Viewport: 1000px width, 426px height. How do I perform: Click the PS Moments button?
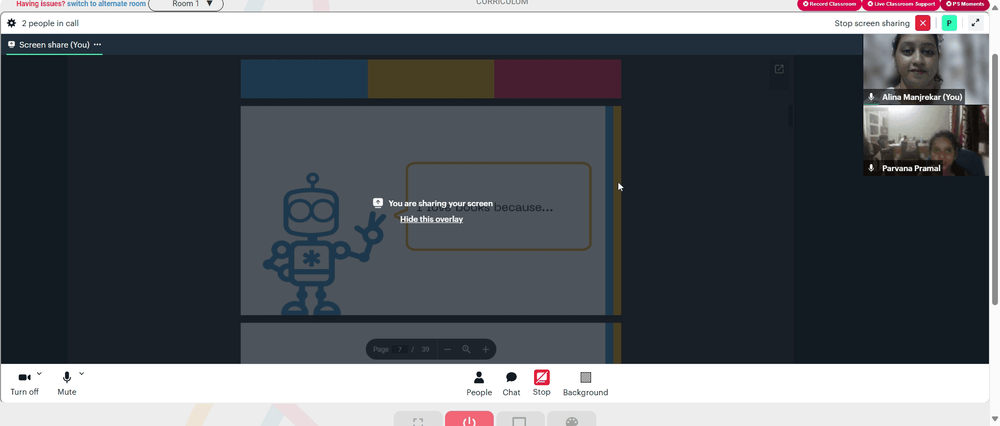(x=966, y=4)
